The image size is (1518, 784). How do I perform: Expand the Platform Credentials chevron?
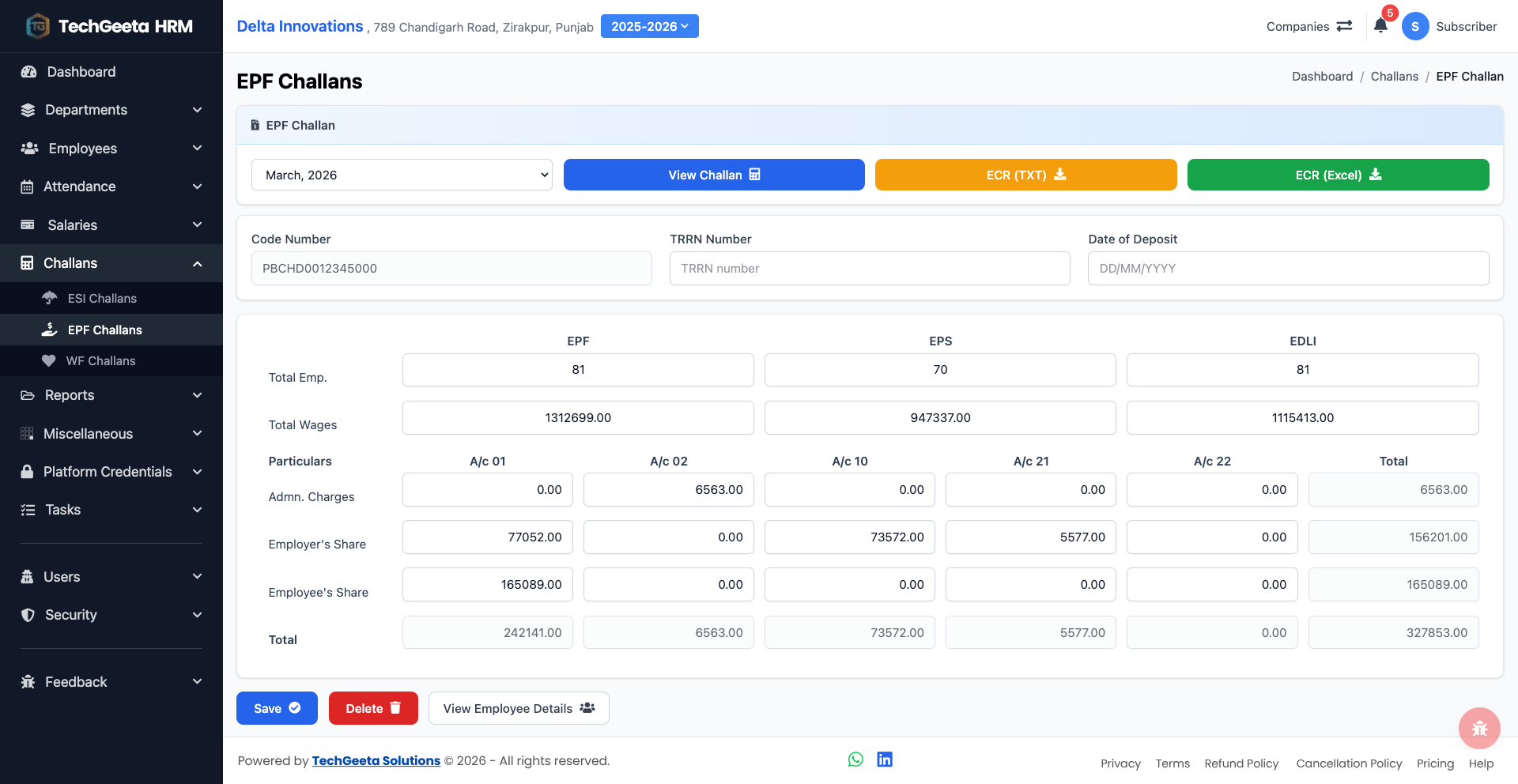tap(197, 472)
